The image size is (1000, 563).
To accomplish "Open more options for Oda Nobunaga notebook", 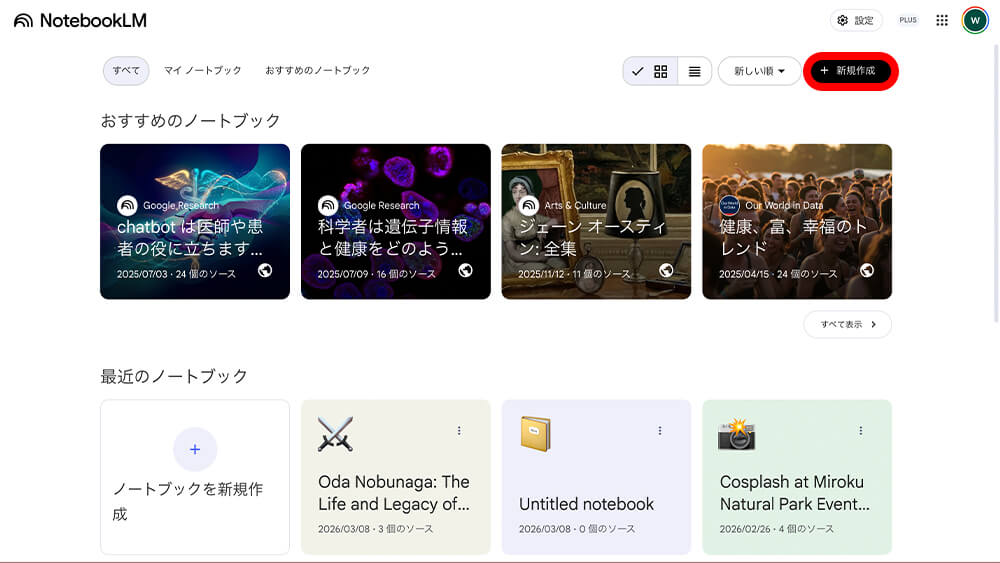I will (459, 431).
